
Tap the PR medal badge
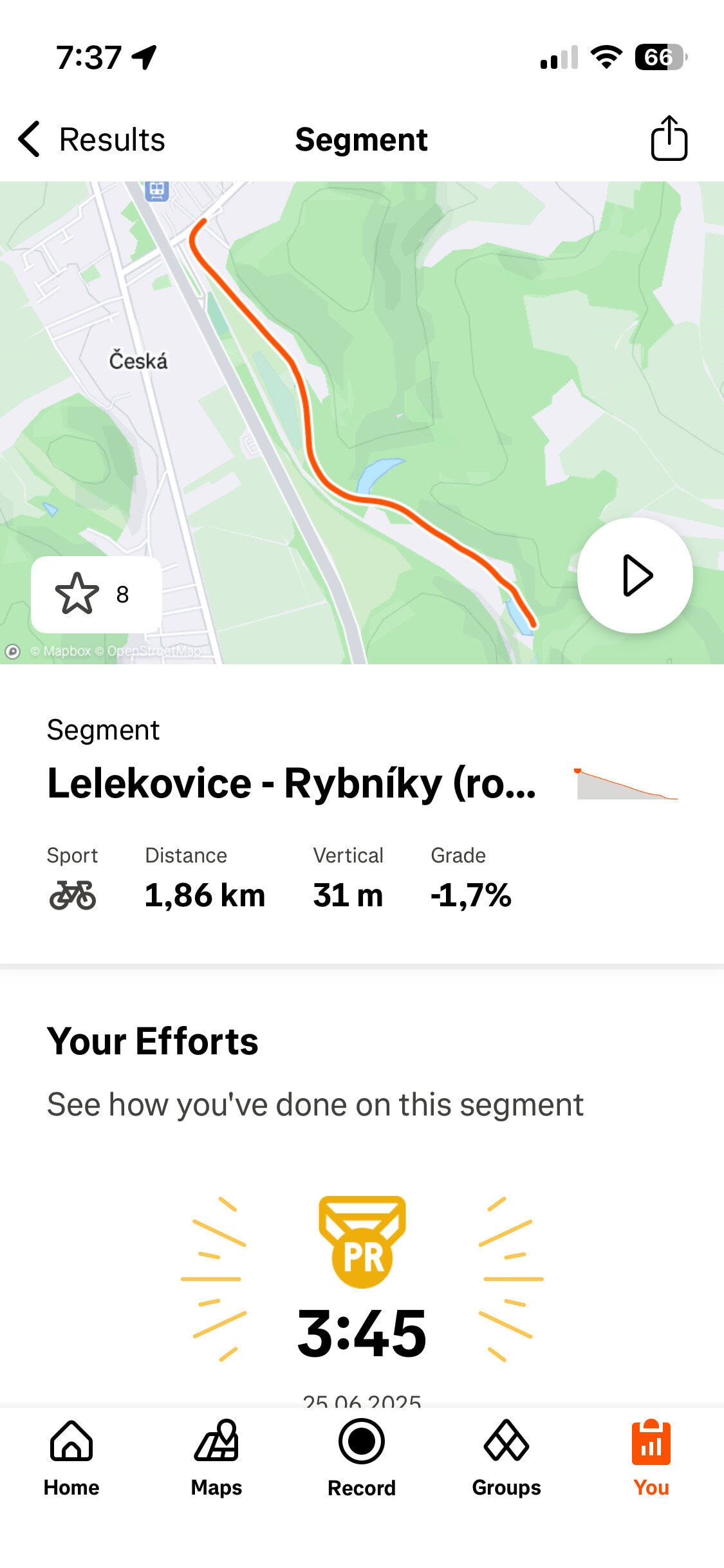click(362, 1242)
